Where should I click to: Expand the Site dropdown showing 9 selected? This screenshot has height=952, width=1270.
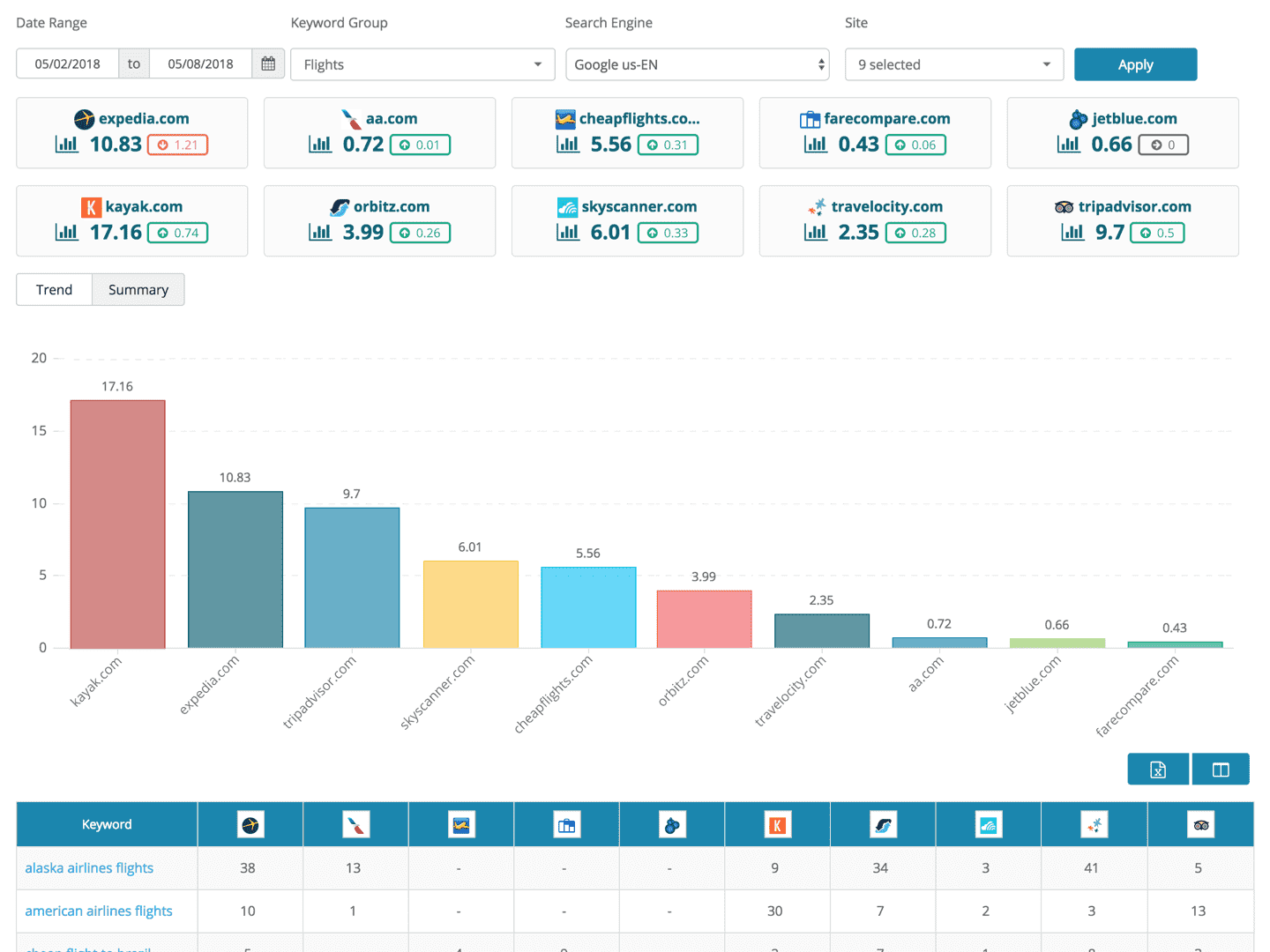[x=953, y=63]
